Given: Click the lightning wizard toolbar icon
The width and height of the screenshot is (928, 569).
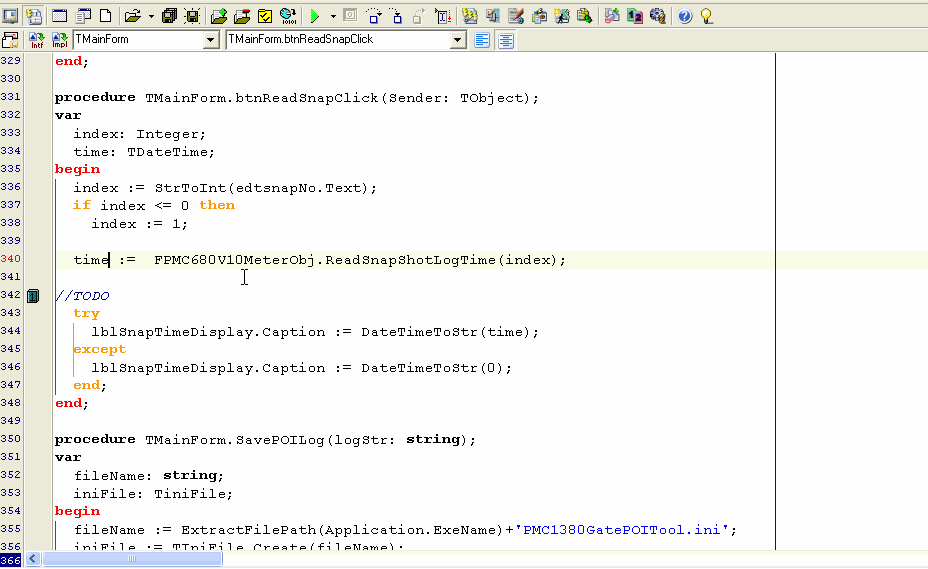Looking at the screenshot, I should (x=470, y=16).
